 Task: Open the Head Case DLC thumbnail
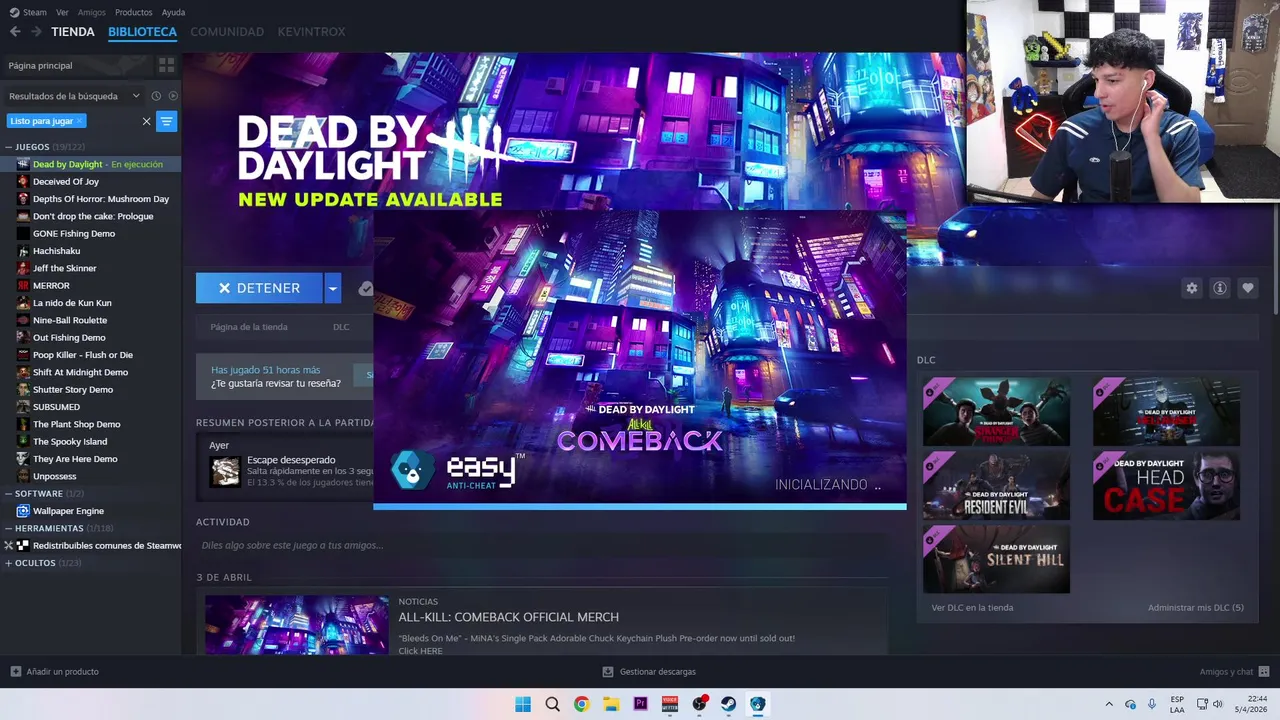click(x=1166, y=486)
